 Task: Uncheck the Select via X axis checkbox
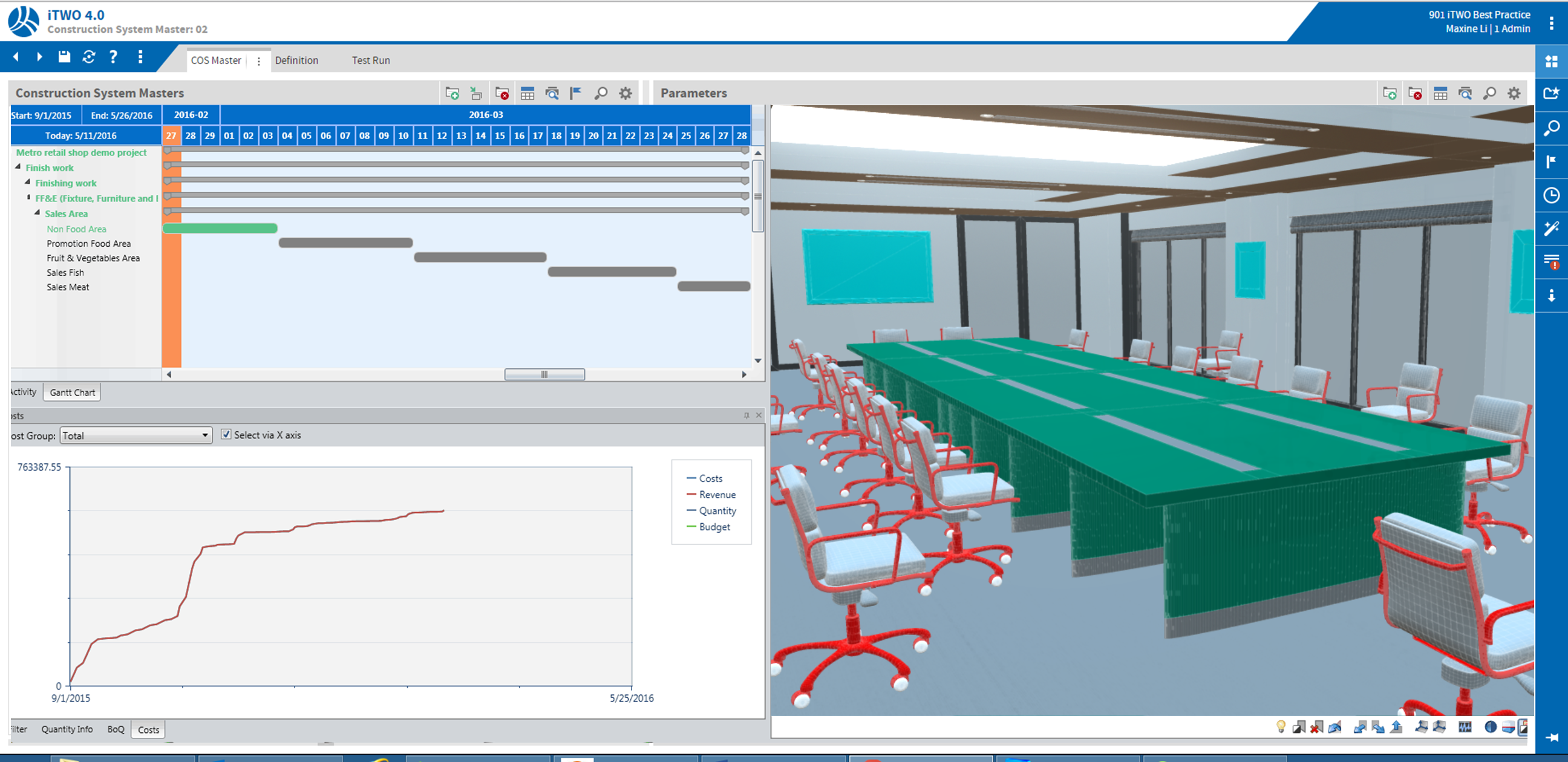click(226, 435)
